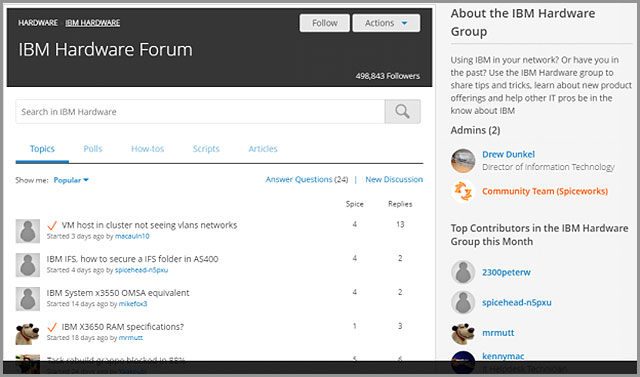Open topic VM host in cluster not seeing vlans
This screenshot has width=640, height=377.
point(149,225)
